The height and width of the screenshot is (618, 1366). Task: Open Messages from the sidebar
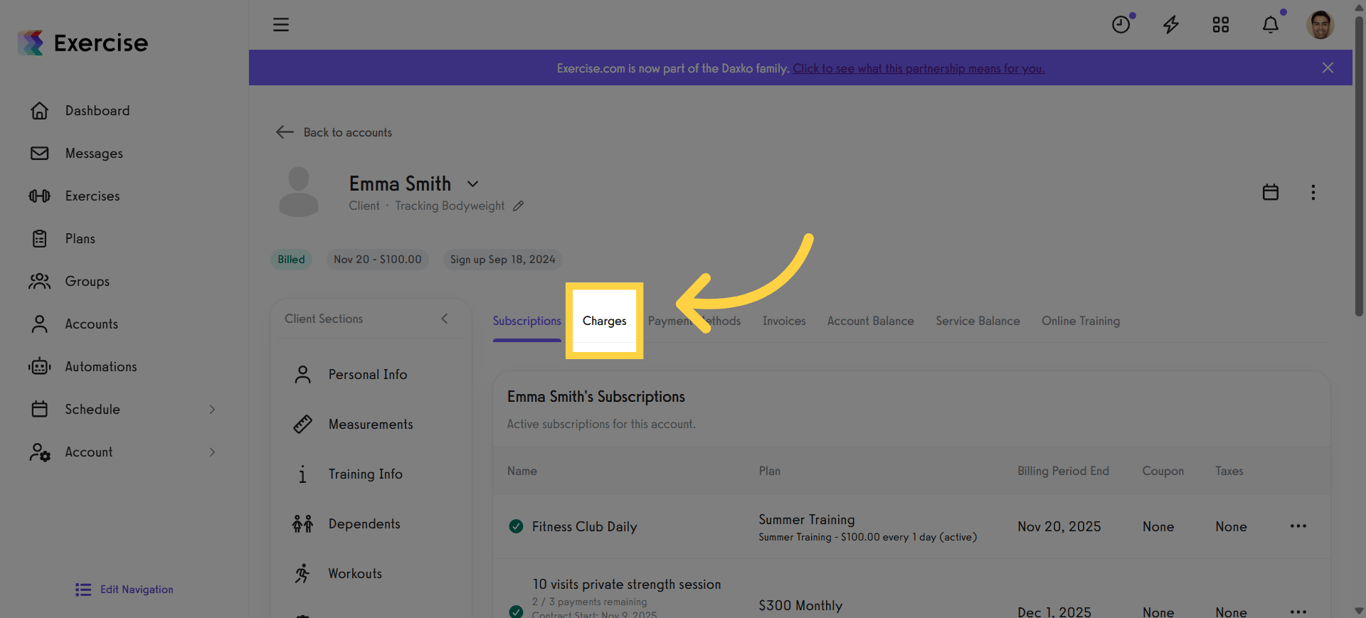pyautogui.click(x=93, y=153)
